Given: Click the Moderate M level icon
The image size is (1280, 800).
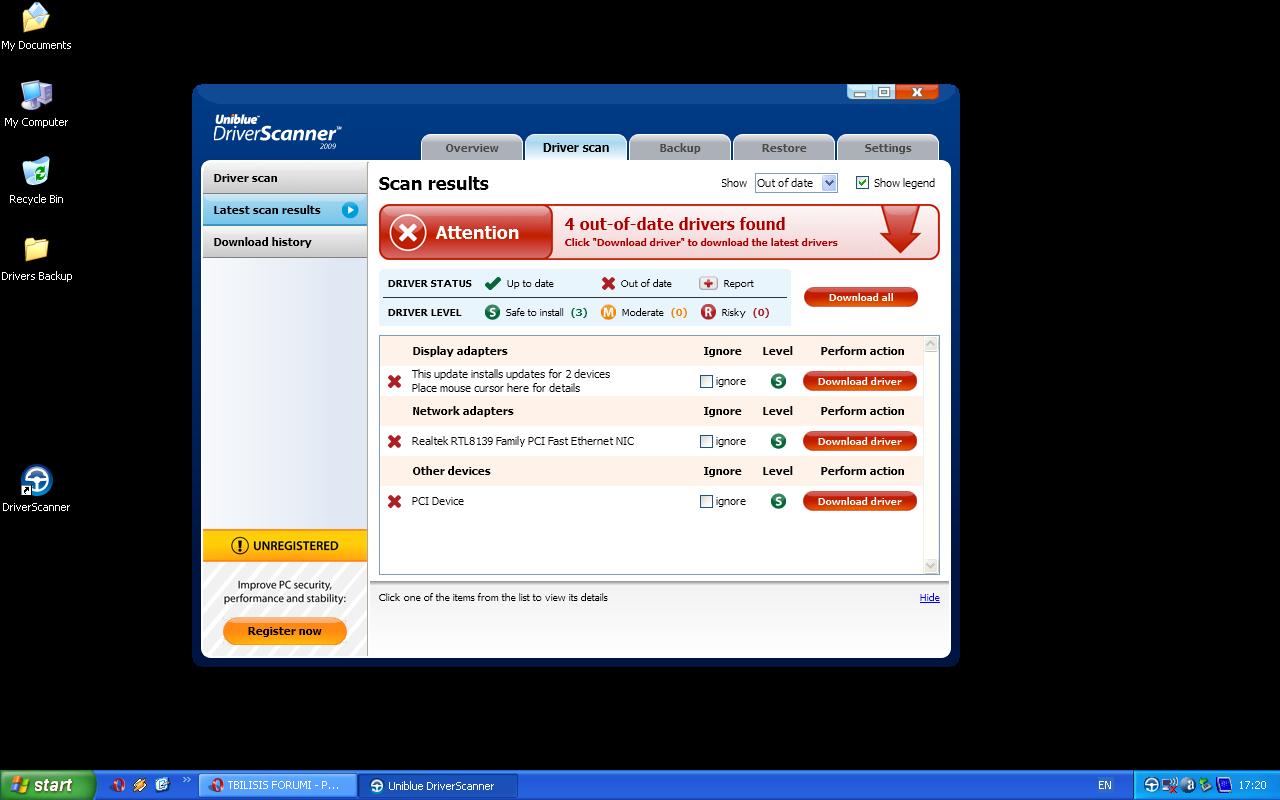Looking at the screenshot, I should (x=608, y=312).
